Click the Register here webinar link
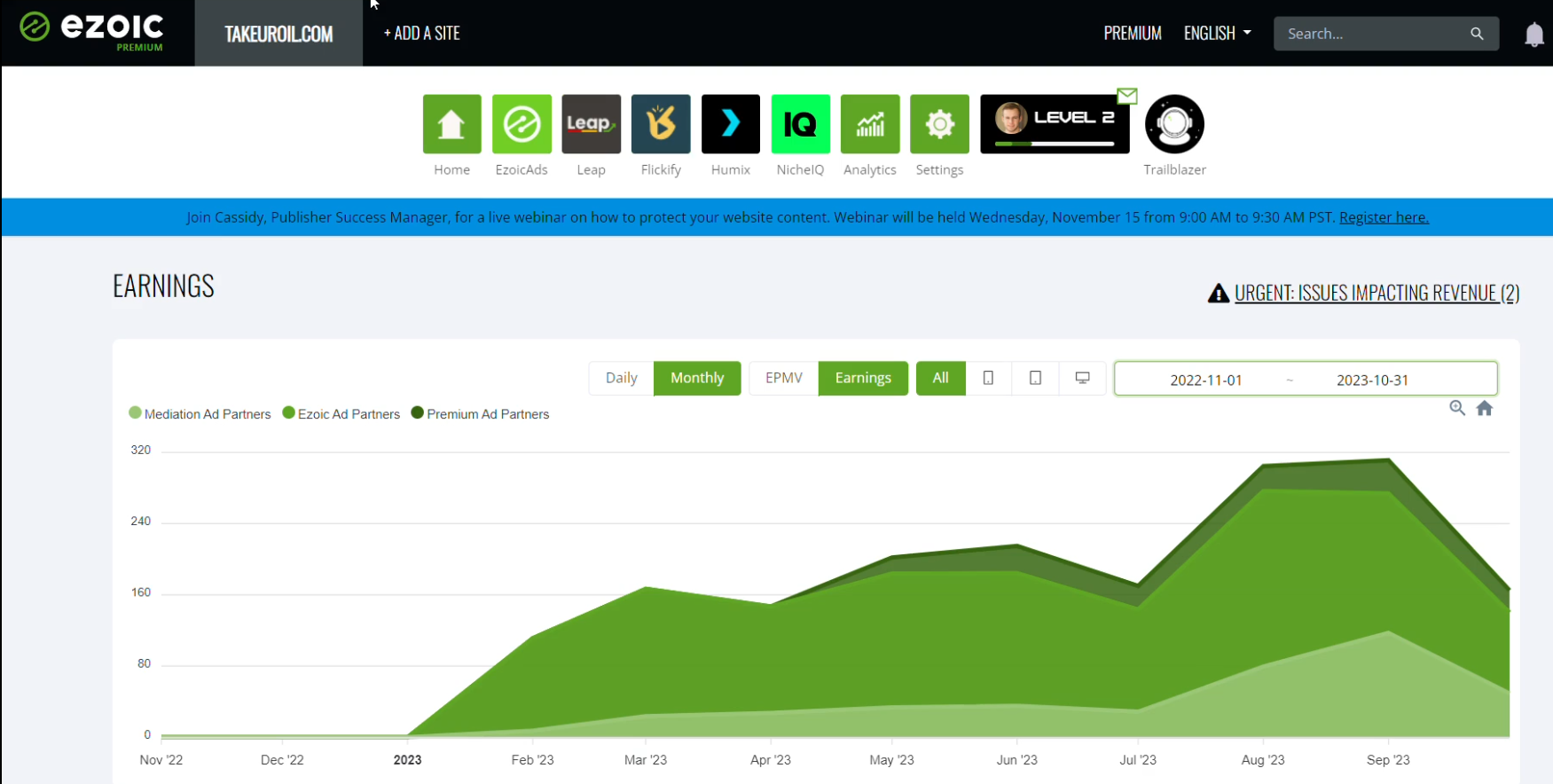The width and height of the screenshot is (1553, 784). coord(1384,217)
